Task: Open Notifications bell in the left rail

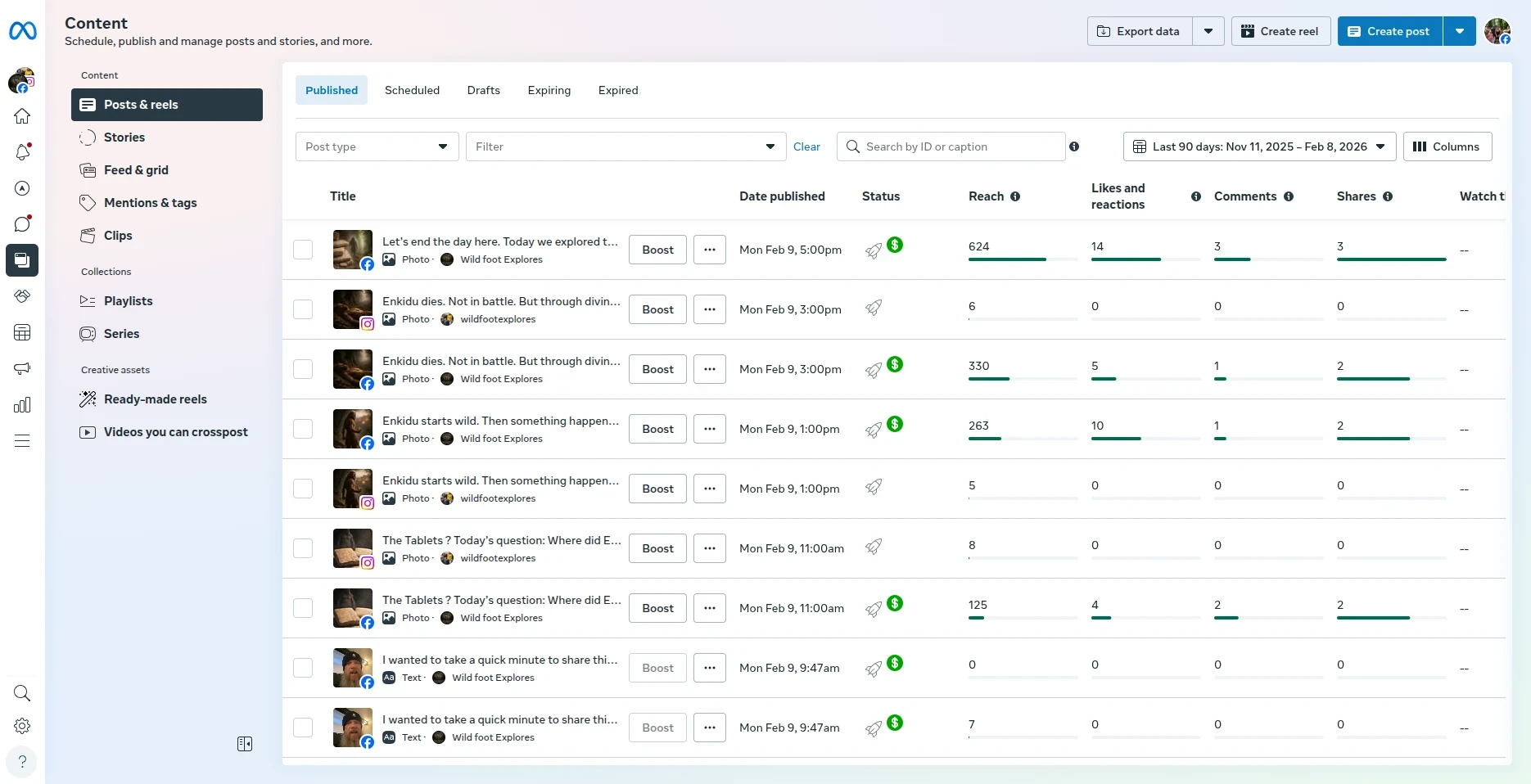Action: [22, 152]
